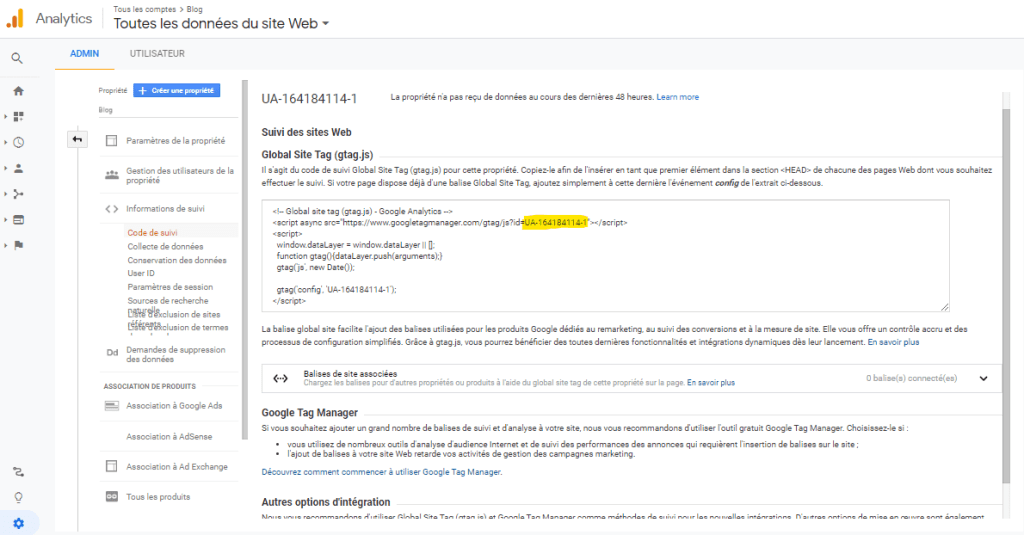
Task: Open Gestion des utilisateurs de la propriété
Action: (x=180, y=175)
